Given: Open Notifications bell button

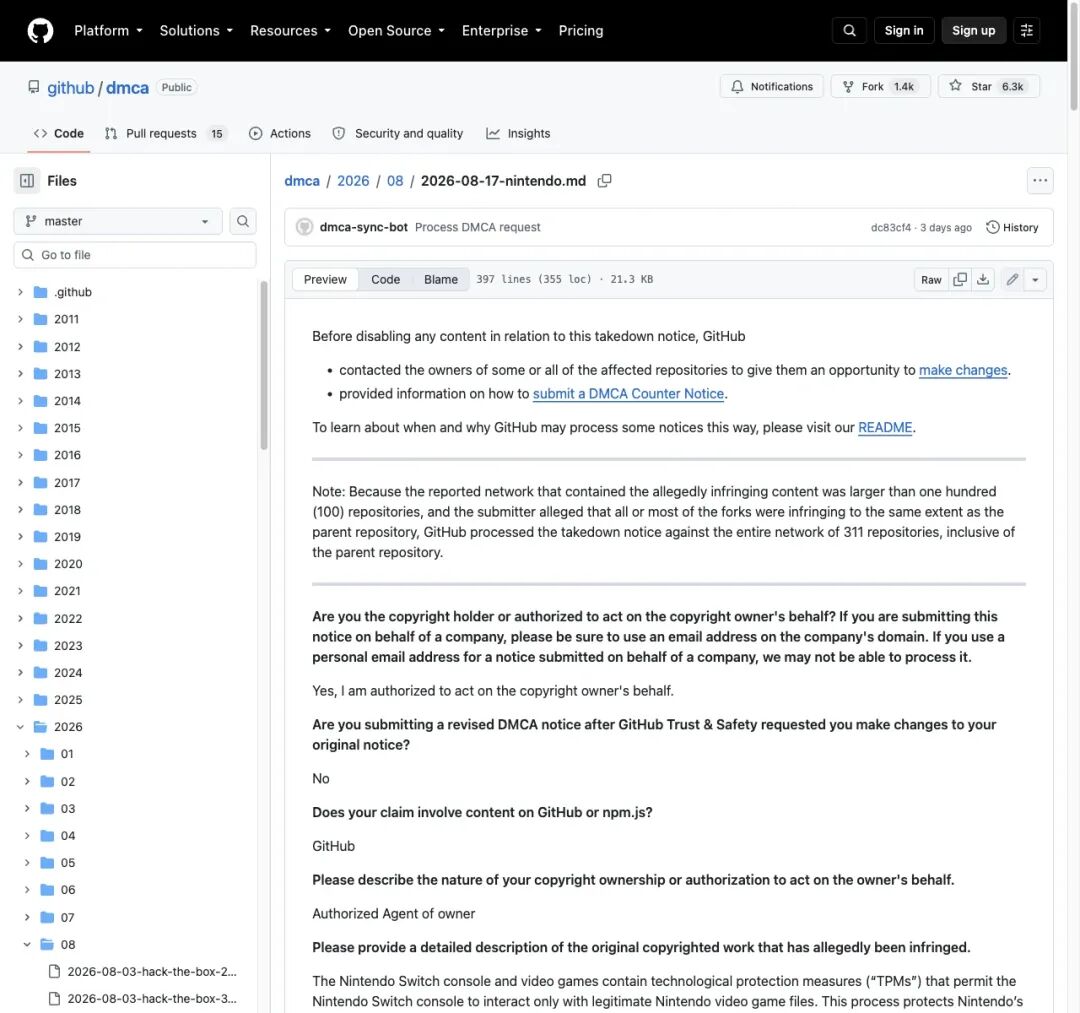Looking at the screenshot, I should click(771, 86).
